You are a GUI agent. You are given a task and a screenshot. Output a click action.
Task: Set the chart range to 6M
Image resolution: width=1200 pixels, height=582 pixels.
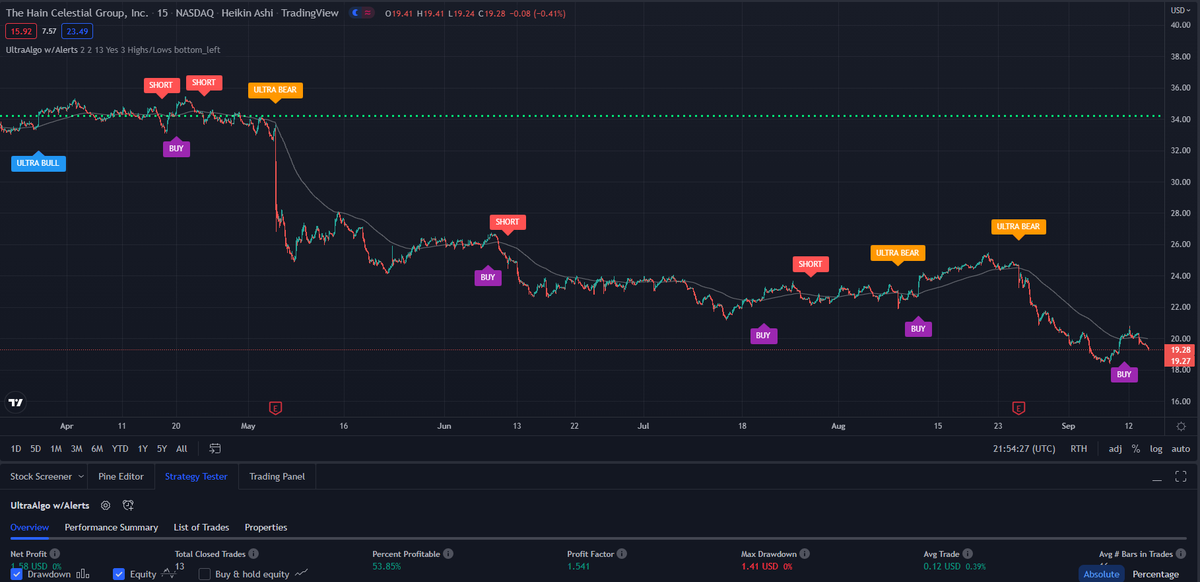pos(97,449)
